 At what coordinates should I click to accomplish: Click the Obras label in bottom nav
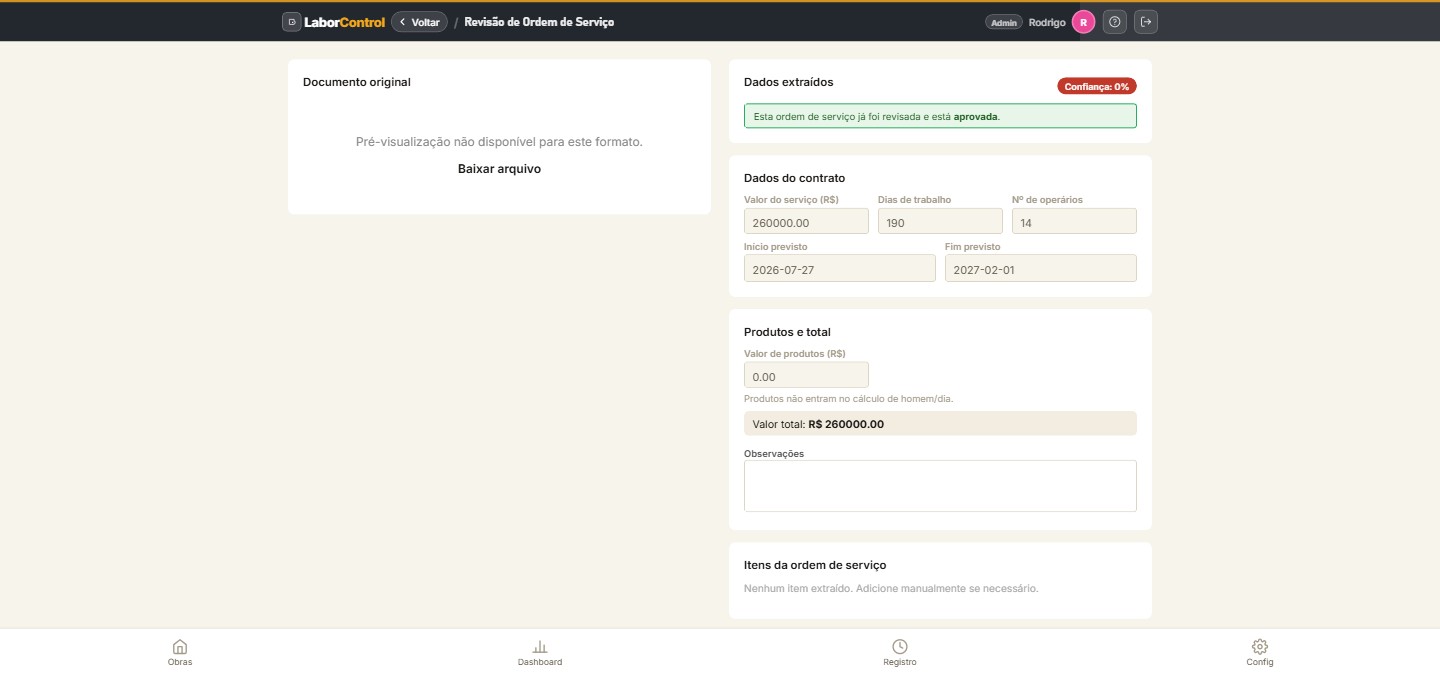pos(180,662)
